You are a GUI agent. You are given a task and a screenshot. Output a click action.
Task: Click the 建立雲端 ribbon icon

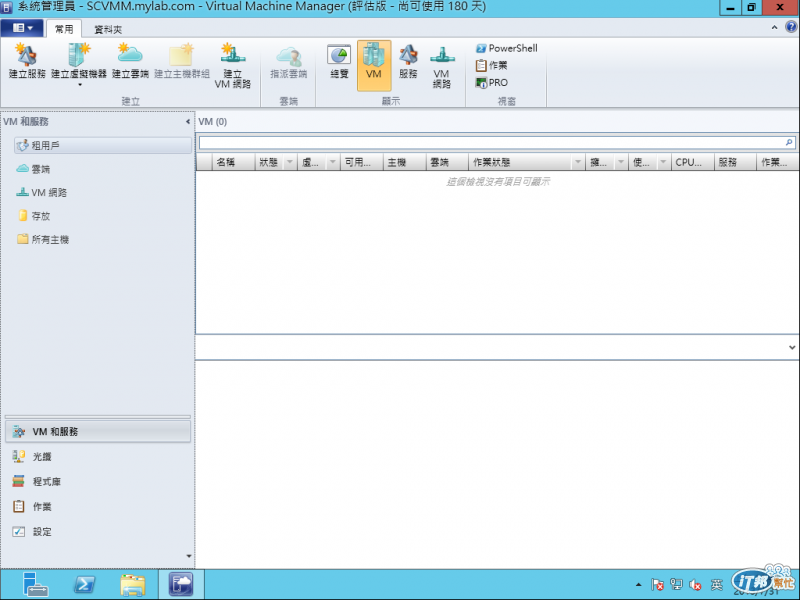pos(130,61)
